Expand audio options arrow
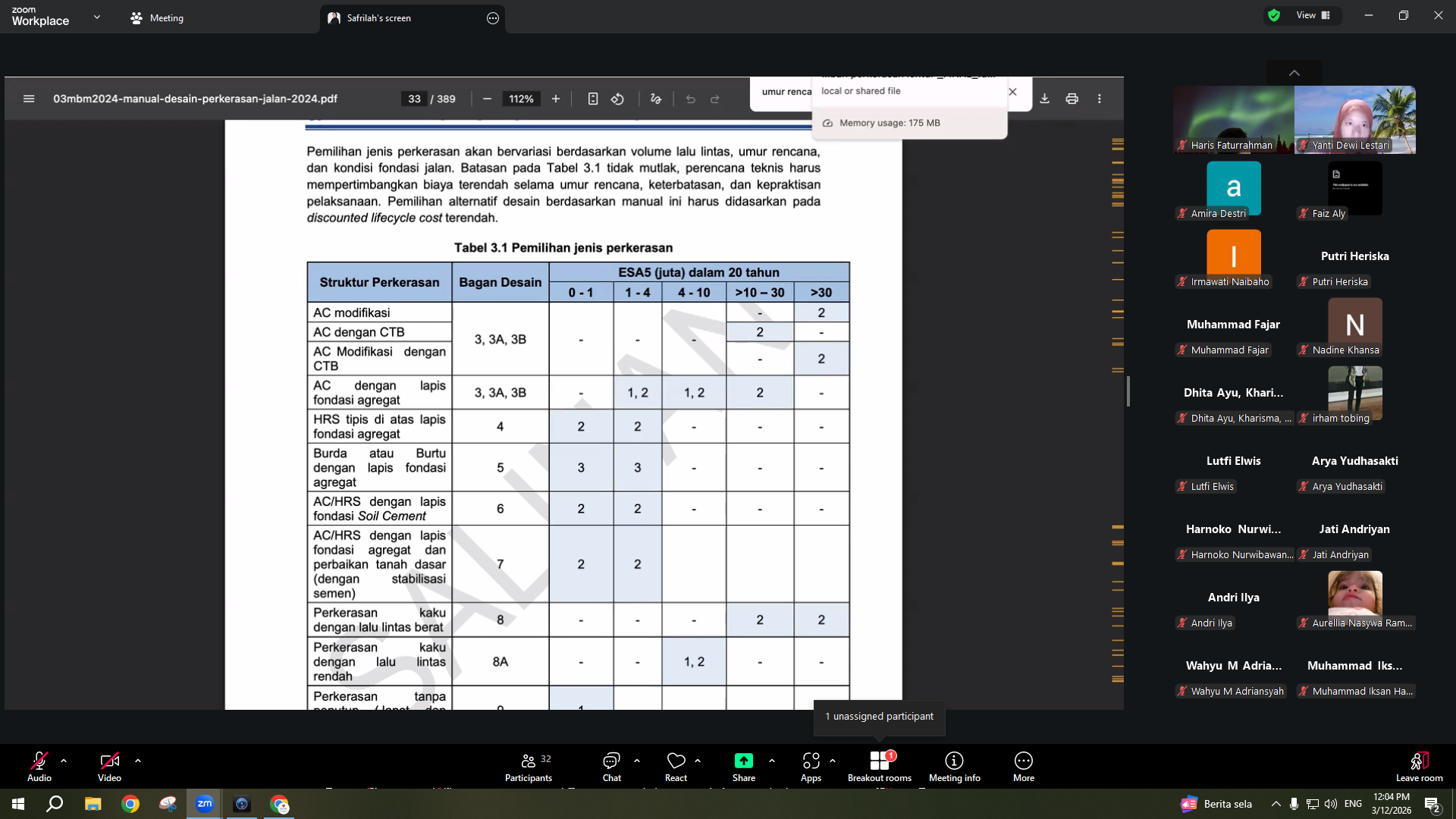The height and width of the screenshot is (819, 1456). 64,761
